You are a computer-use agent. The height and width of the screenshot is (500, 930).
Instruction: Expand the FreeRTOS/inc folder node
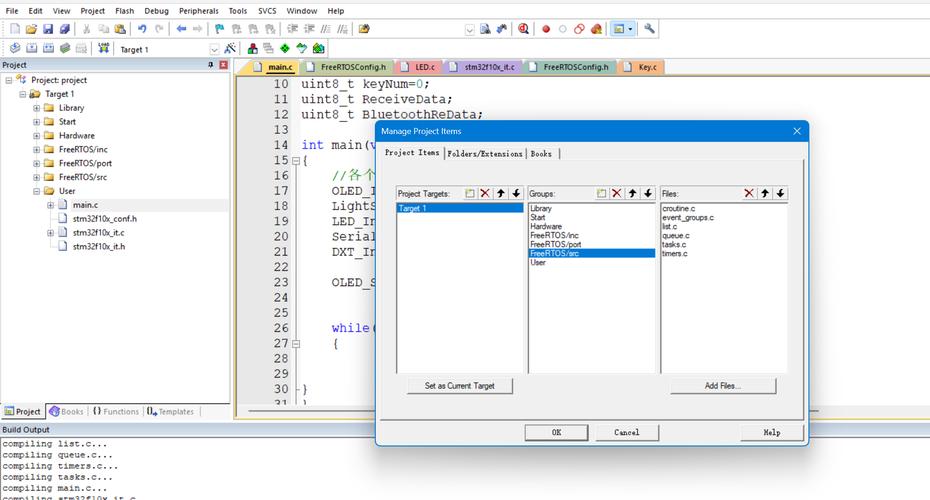pos(36,149)
